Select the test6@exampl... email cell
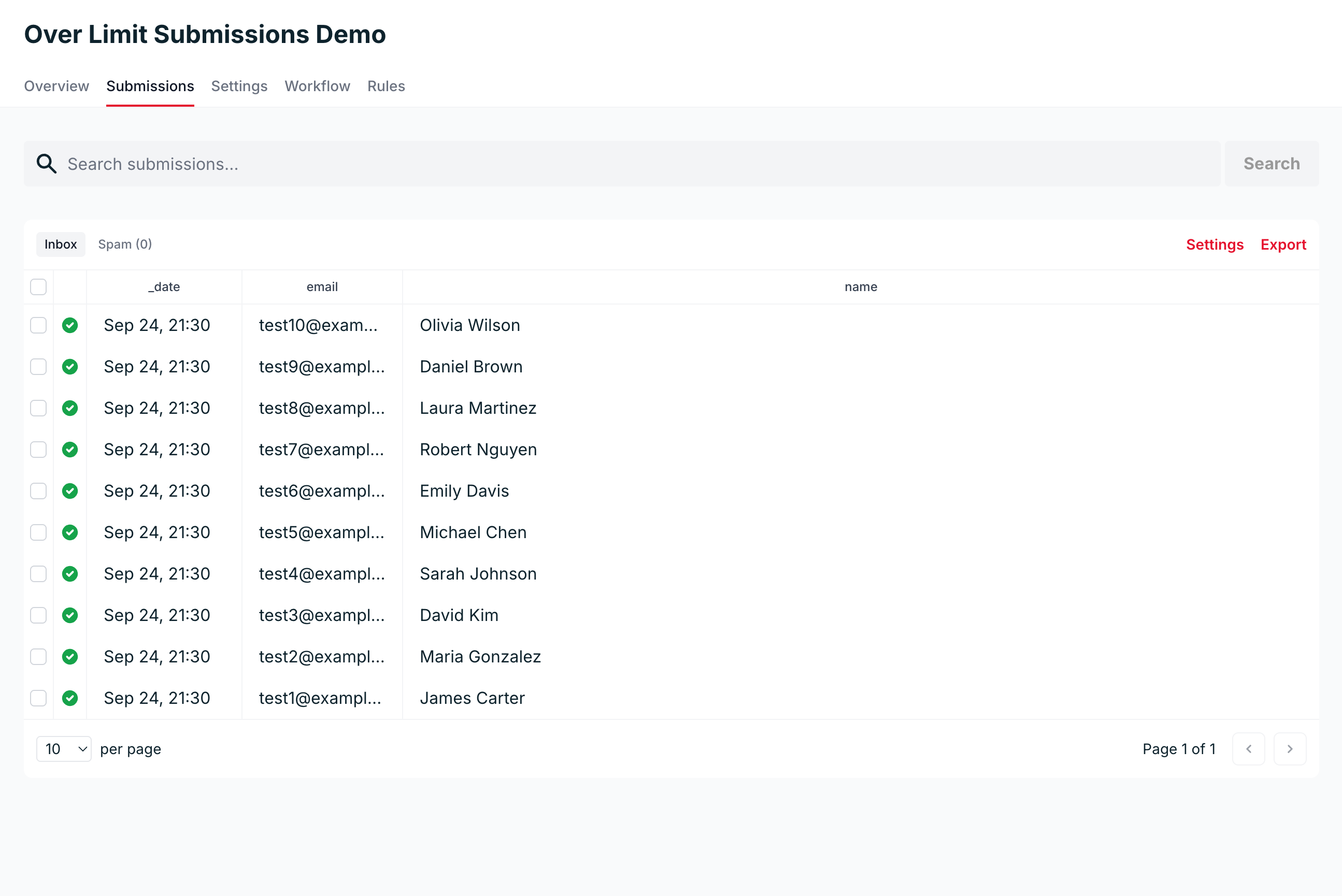Viewport: 1342px width, 896px height. 322,491
